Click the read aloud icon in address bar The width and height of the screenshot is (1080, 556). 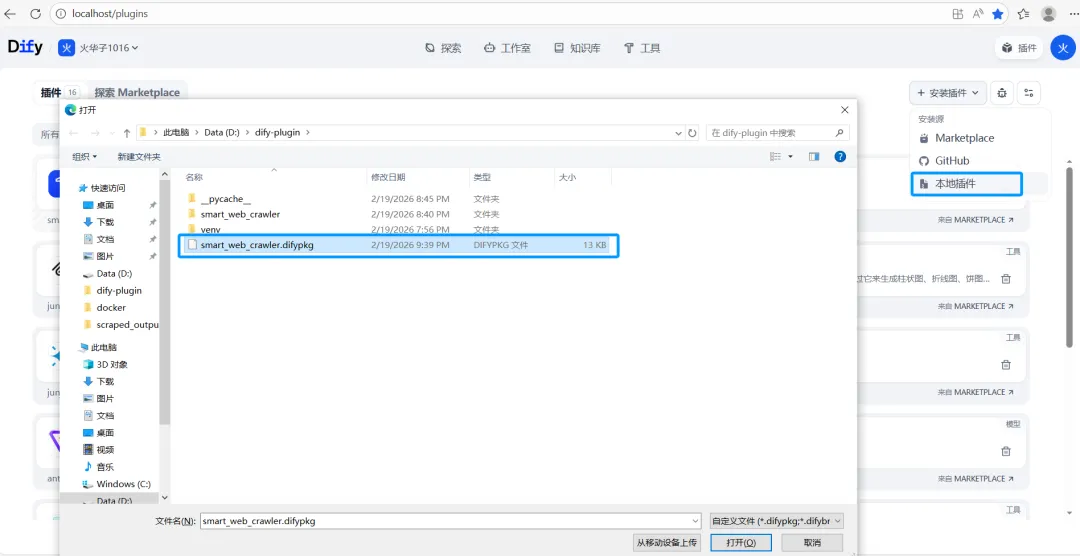[977, 13]
